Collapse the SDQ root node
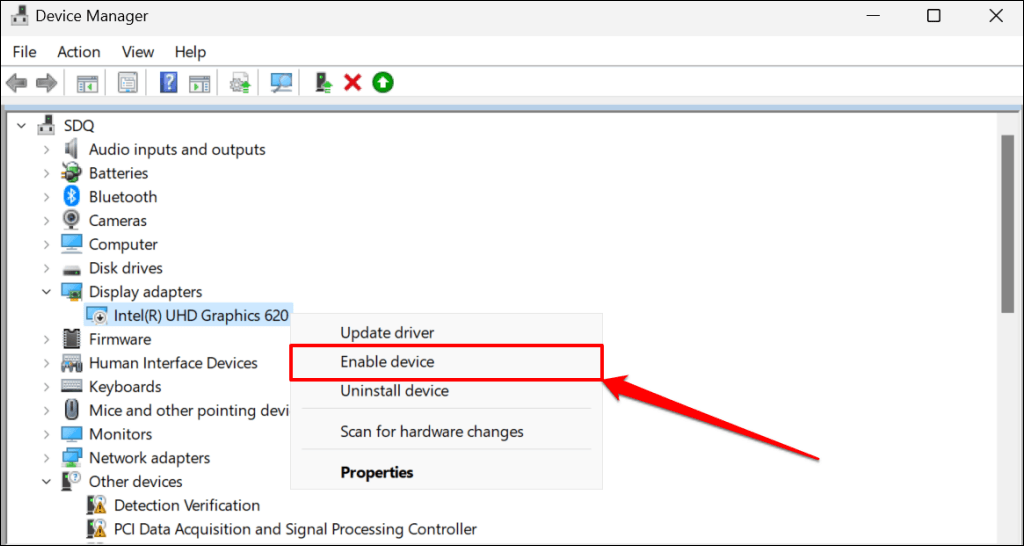The image size is (1024, 546). pos(22,125)
